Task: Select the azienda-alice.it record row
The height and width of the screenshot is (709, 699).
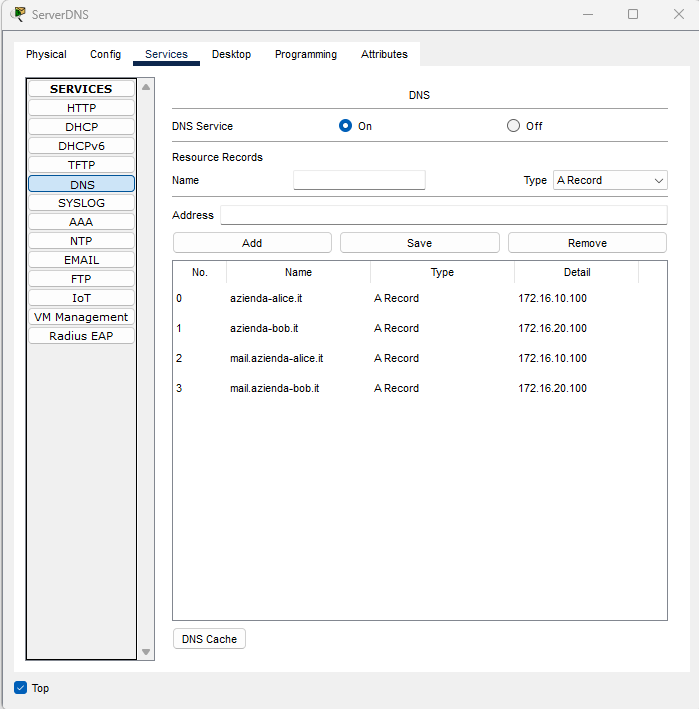Action: [420, 298]
